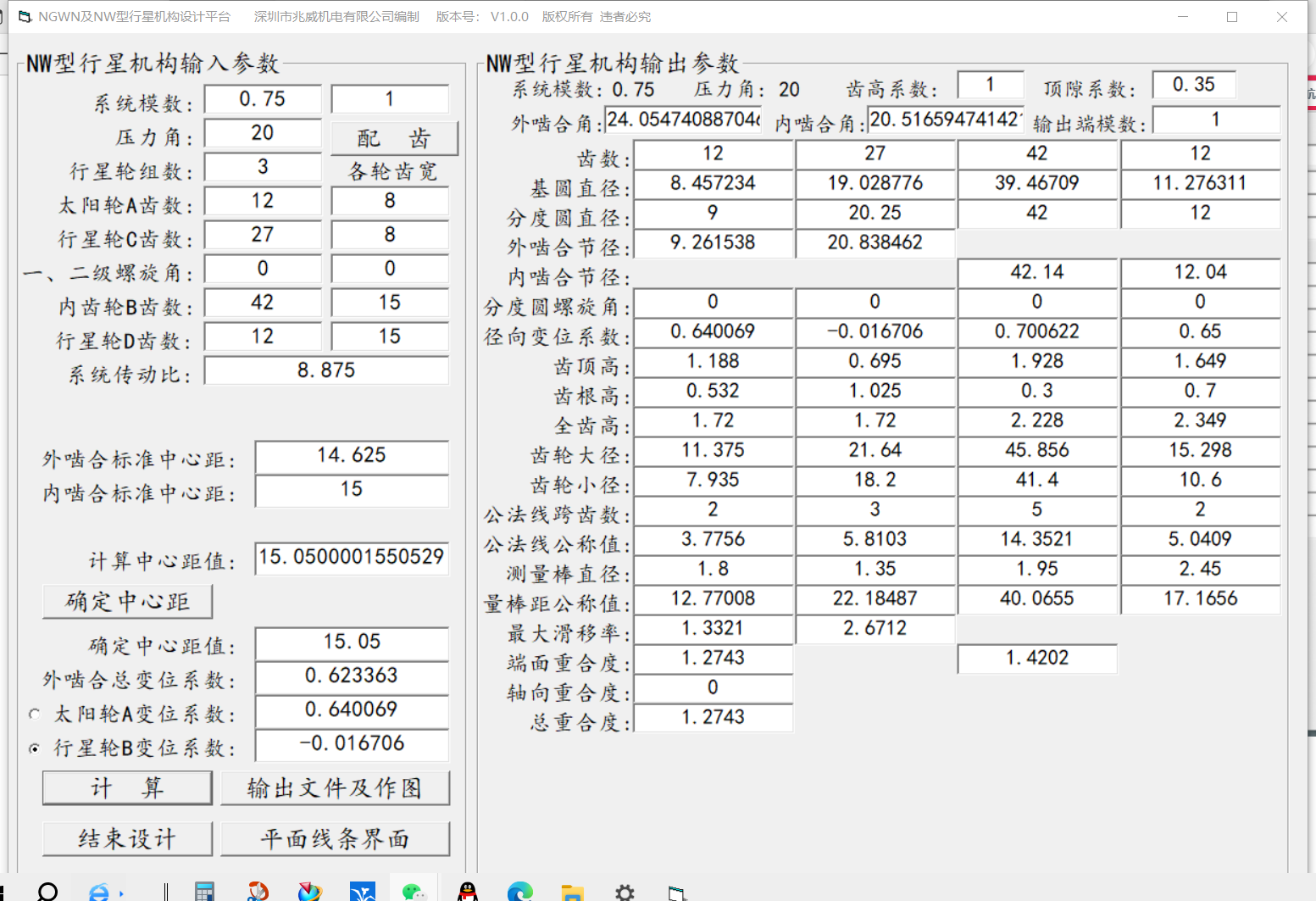This screenshot has height=901, width=1316.
Task: Select the 行星轮B变位系数 radio button
Action: pos(35,748)
